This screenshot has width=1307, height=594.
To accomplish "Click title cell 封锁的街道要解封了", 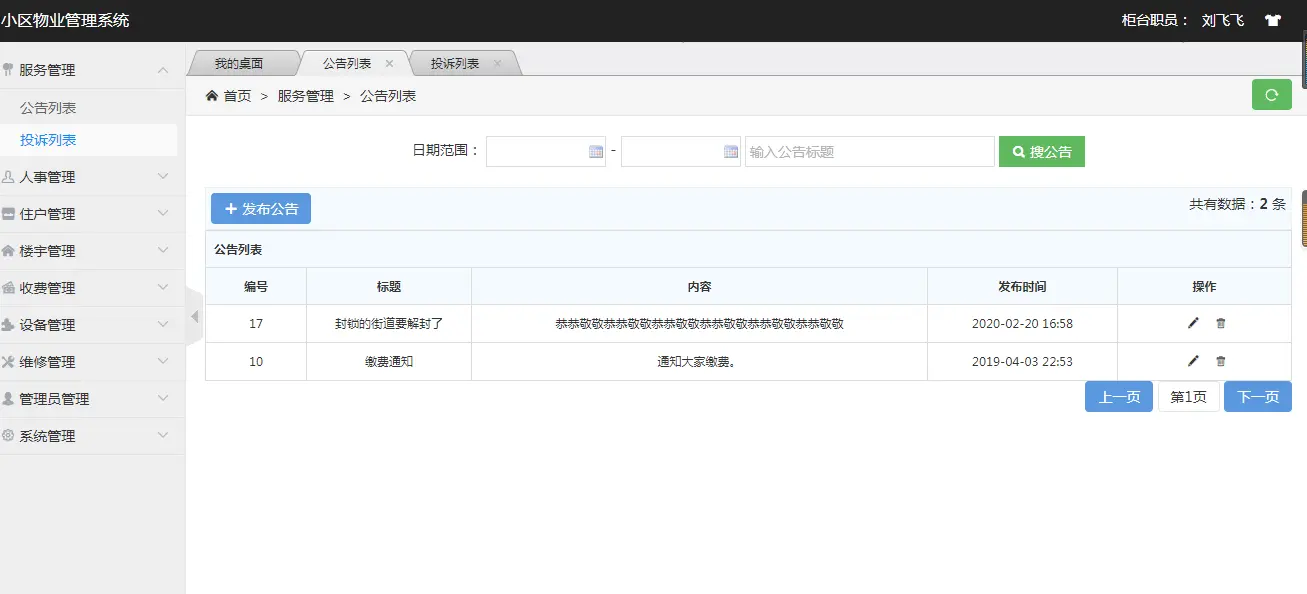I will [x=389, y=324].
